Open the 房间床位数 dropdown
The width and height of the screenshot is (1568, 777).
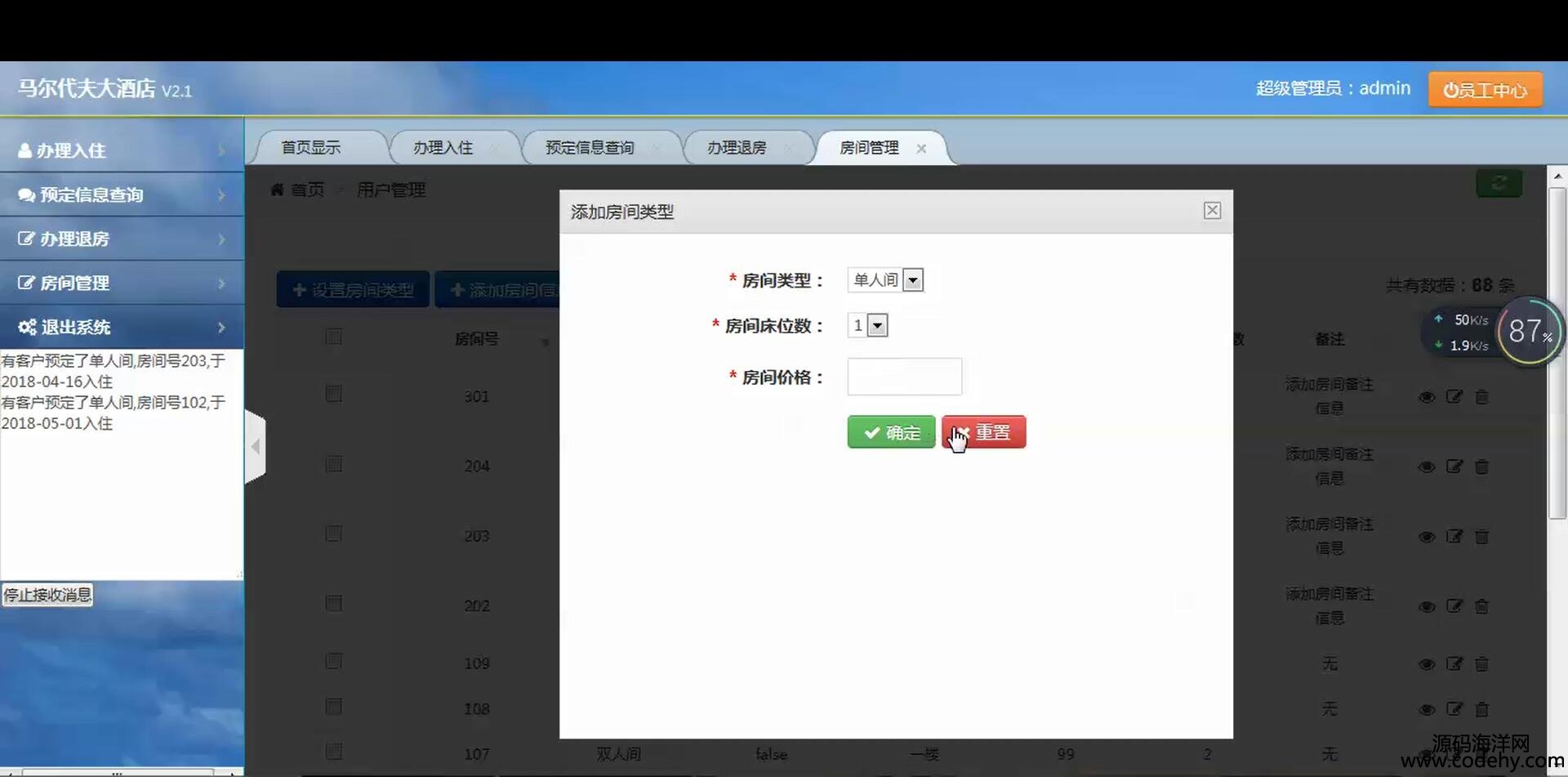pos(868,326)
